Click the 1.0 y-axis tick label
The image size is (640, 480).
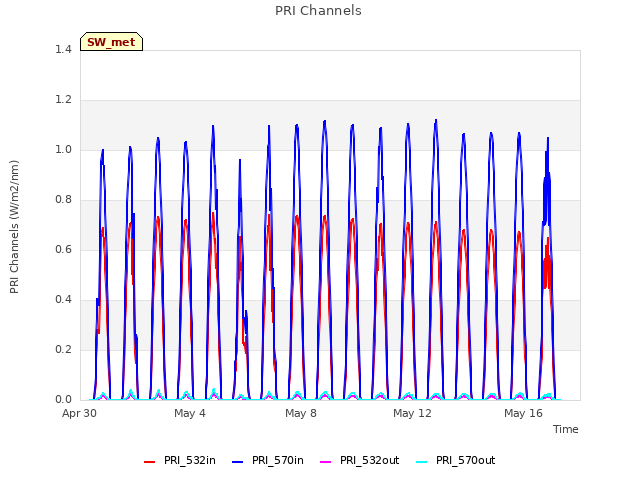63,149
